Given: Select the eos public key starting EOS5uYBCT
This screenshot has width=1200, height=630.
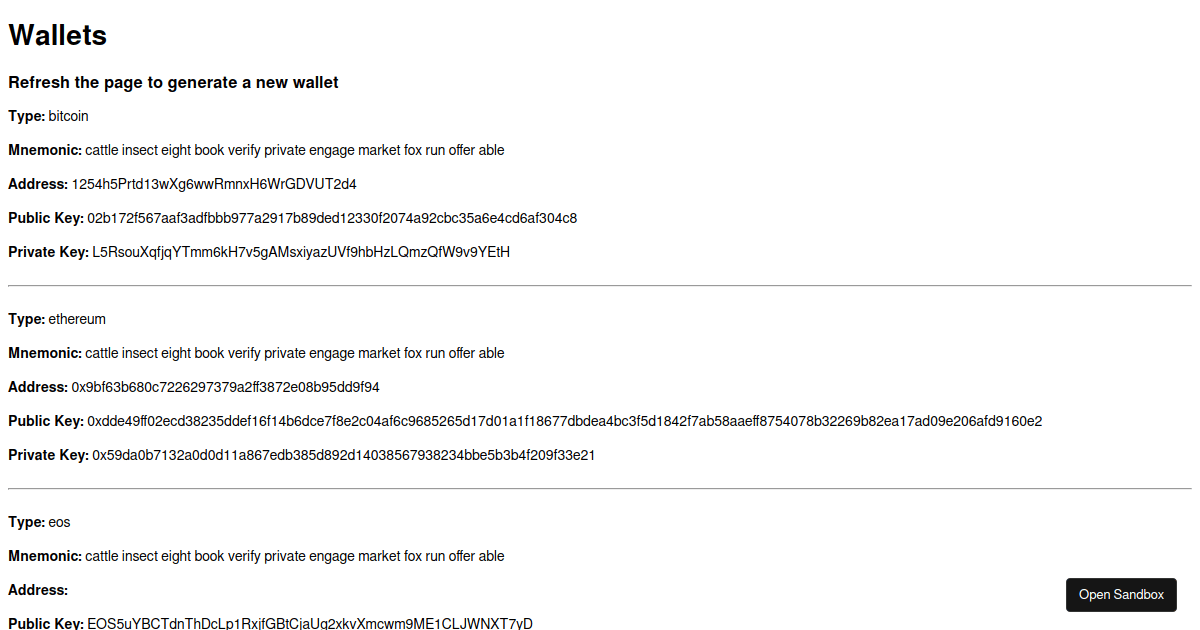Looking at the screenshot, I should pos(310,623).
